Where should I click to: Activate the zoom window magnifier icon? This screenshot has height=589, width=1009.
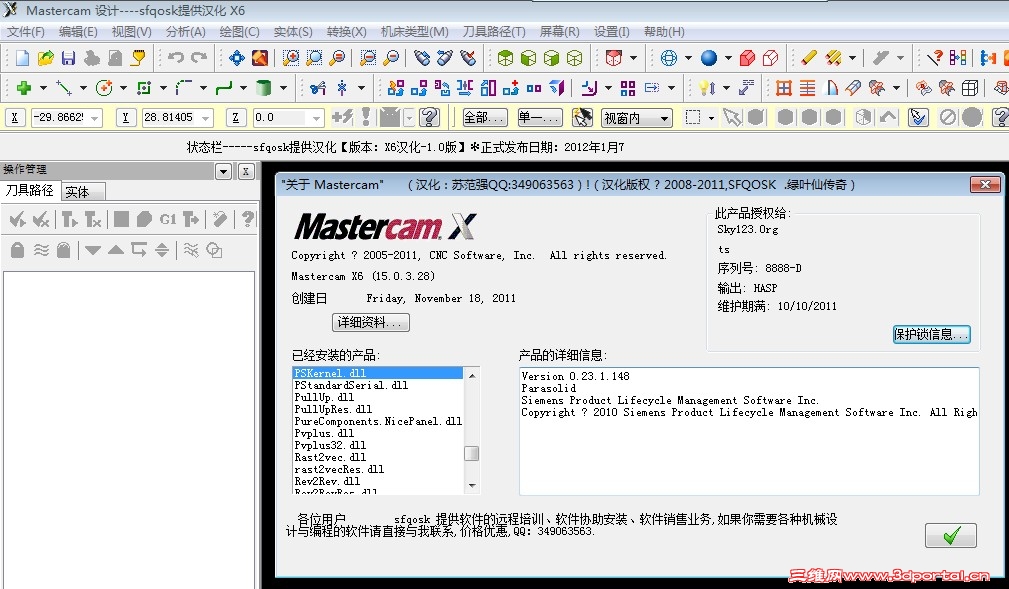coord(314,59)
